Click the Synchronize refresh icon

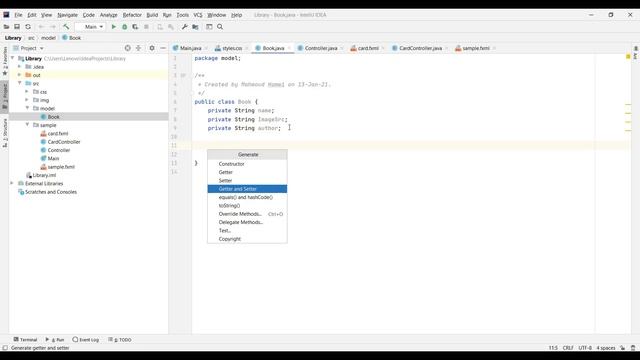[28, 27]
